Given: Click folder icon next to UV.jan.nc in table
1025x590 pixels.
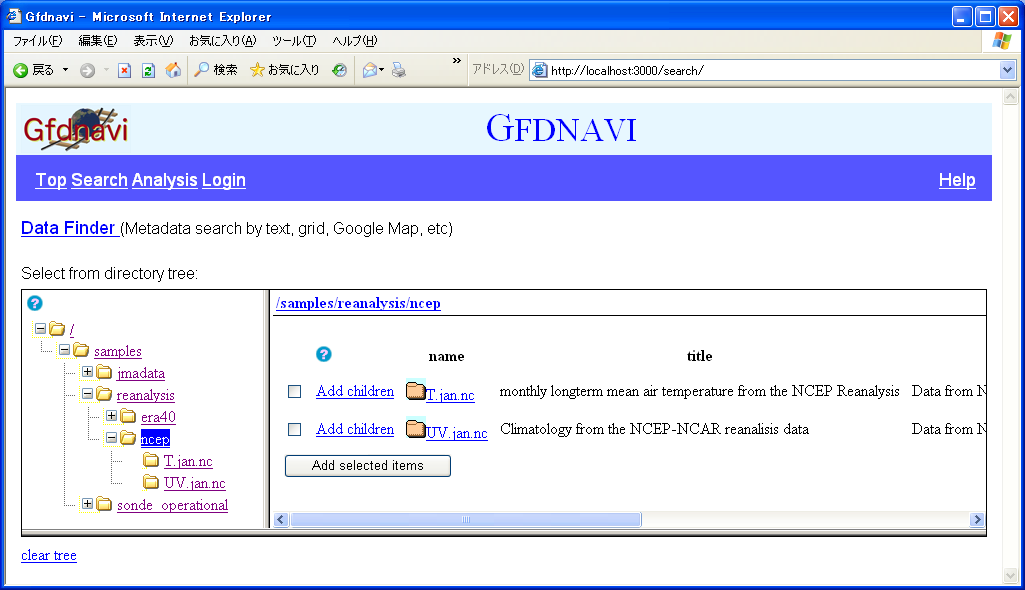Looking at the screenshot, I should pos(415,429).
